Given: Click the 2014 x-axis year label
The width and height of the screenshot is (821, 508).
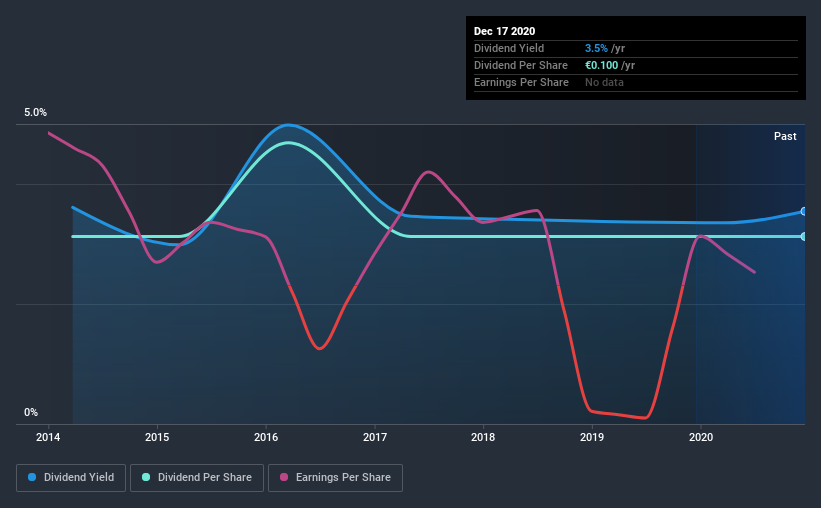Looking at the screenshot, I should click(48, 437).
